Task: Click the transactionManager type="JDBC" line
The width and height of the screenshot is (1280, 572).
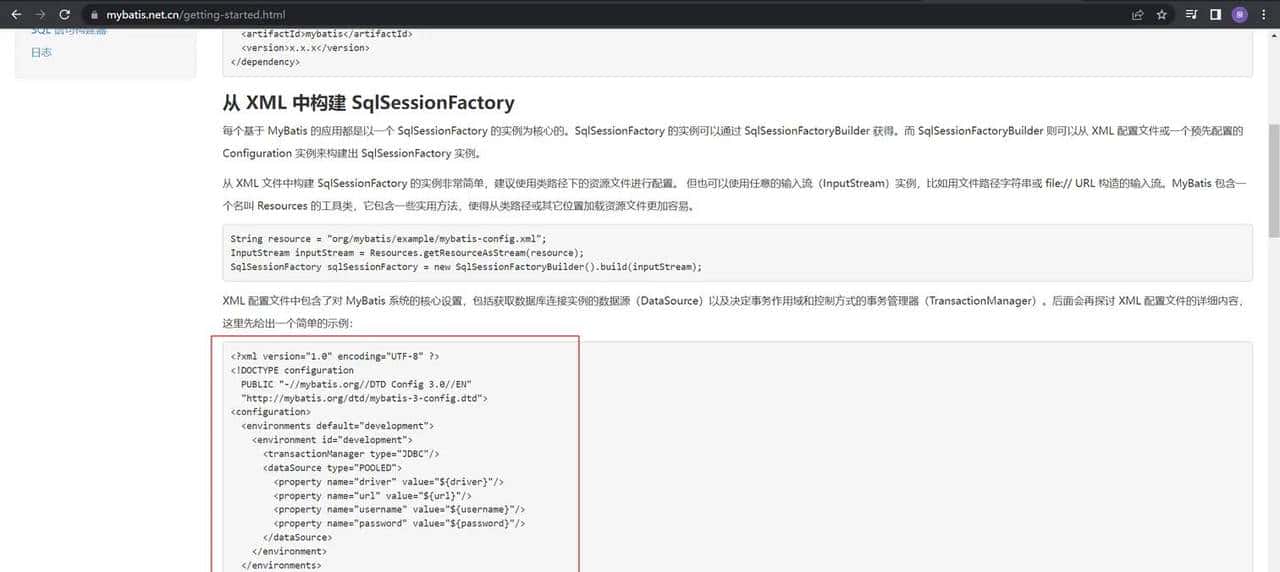Action: [x=351, y=454]
